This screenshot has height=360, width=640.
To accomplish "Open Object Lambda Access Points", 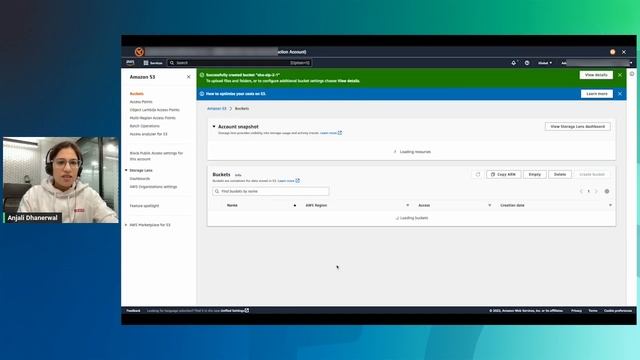I will (155, 110).
